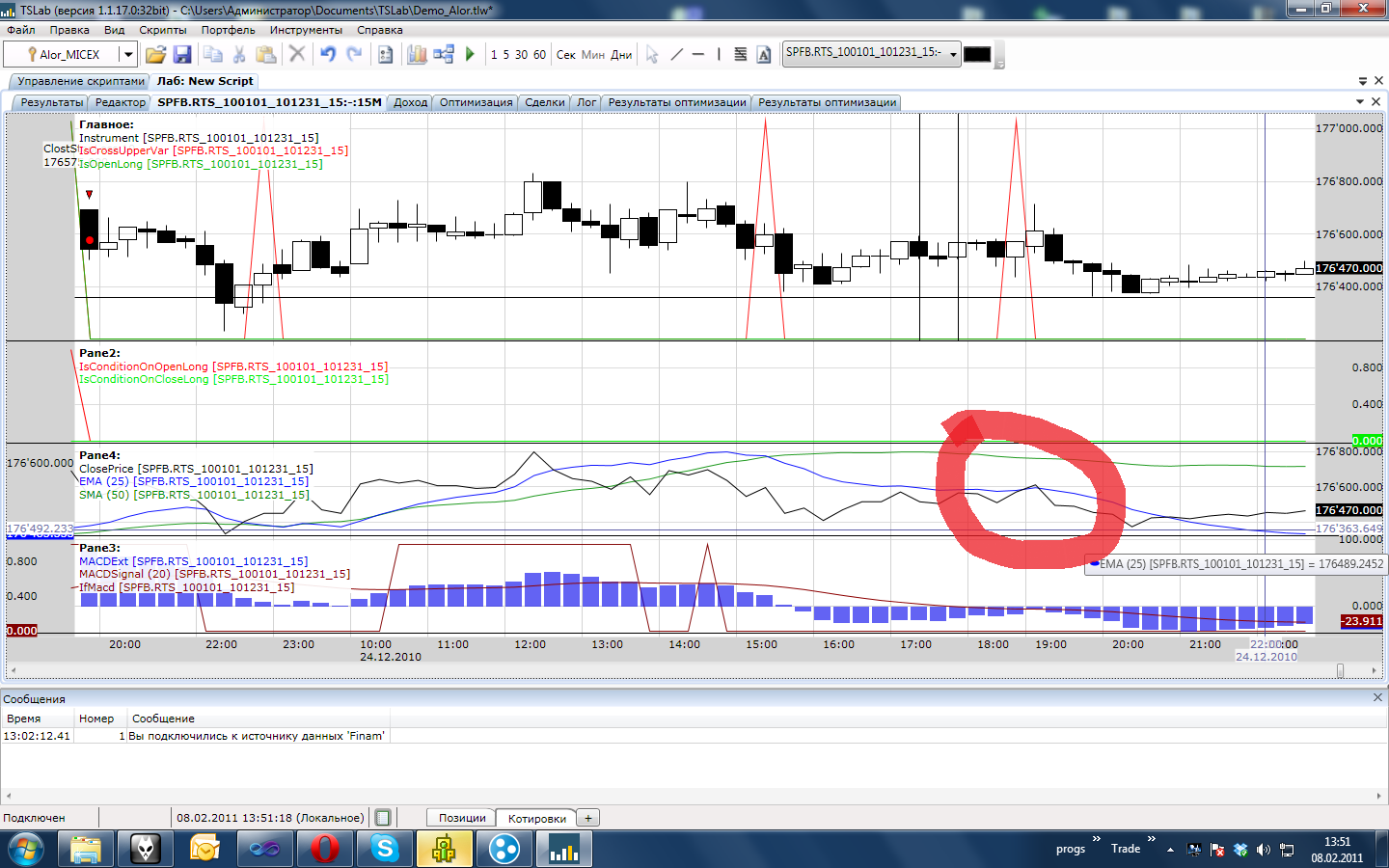This screenshot has width=1389, height=868.
Task: Open the Скрипты menu
Action: point(162,30)
